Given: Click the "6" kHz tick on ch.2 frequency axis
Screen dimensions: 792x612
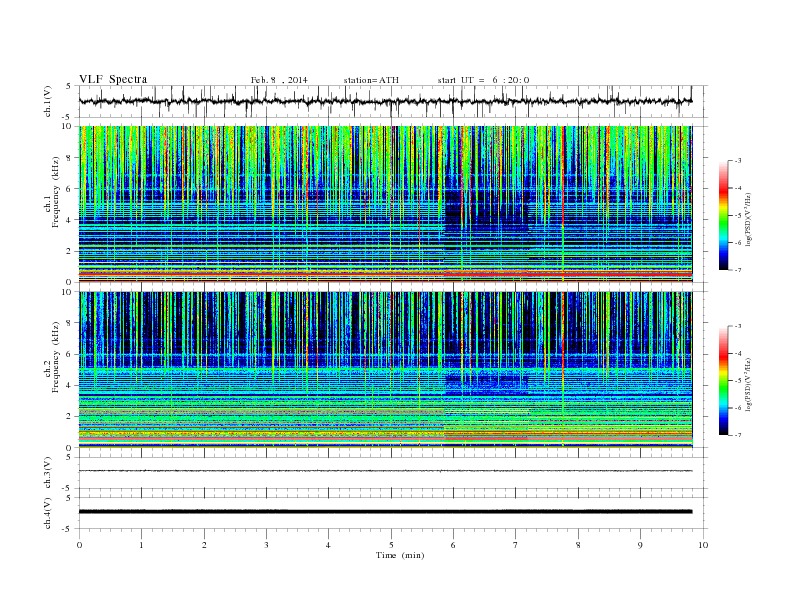Looking at the screenshot, I should pyautogui.click(x=69, y=354).
